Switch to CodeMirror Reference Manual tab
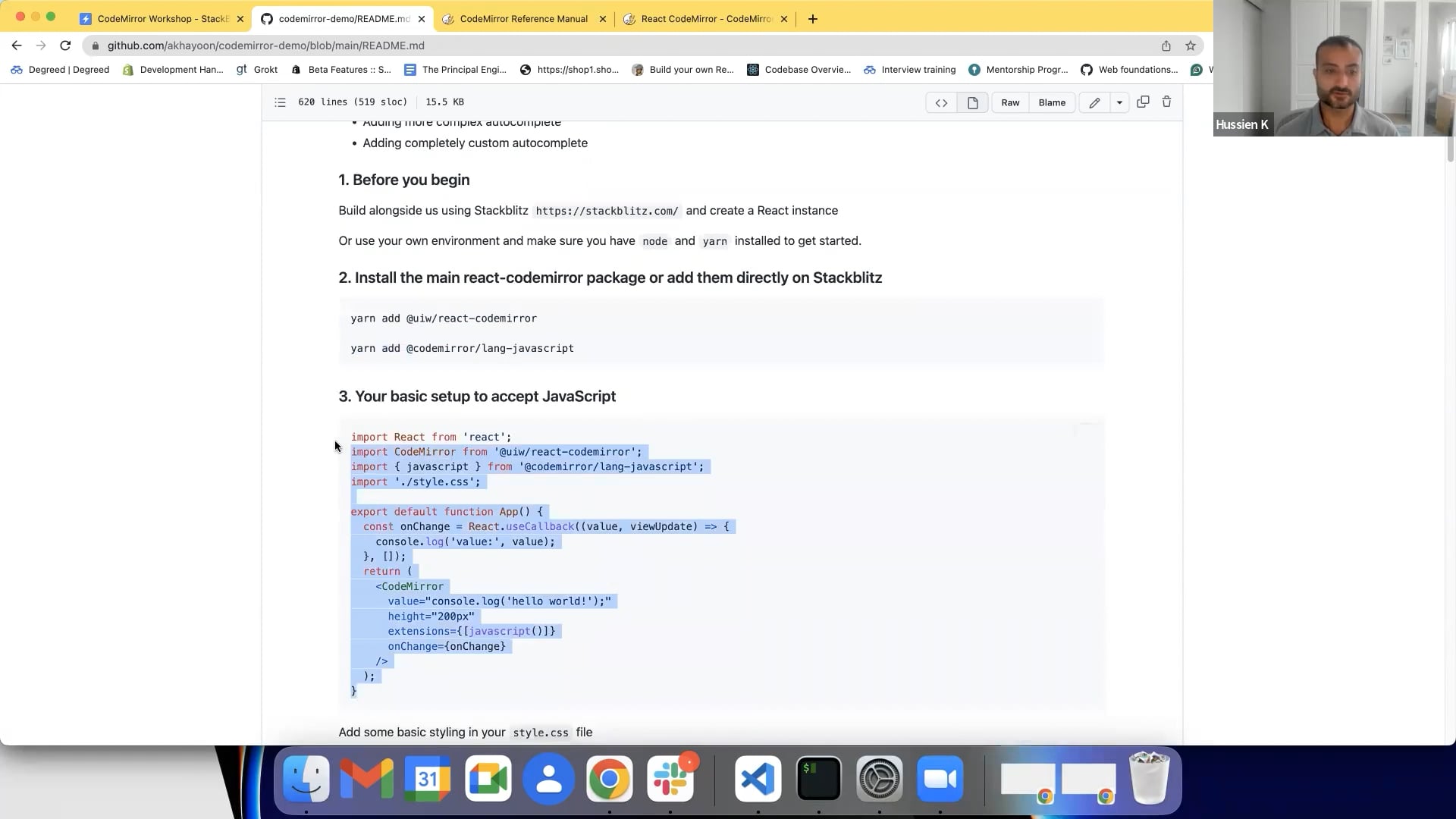 (x=523, y=19)
